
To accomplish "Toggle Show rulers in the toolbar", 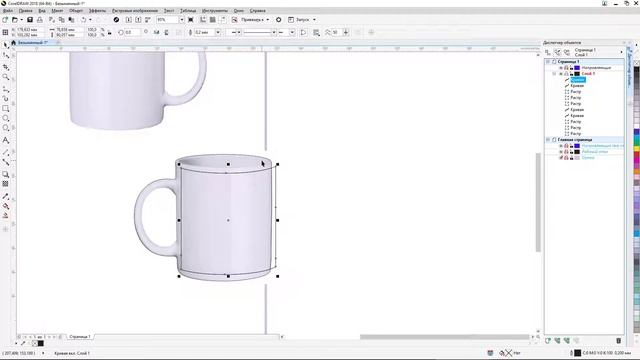I will (203, 20).
